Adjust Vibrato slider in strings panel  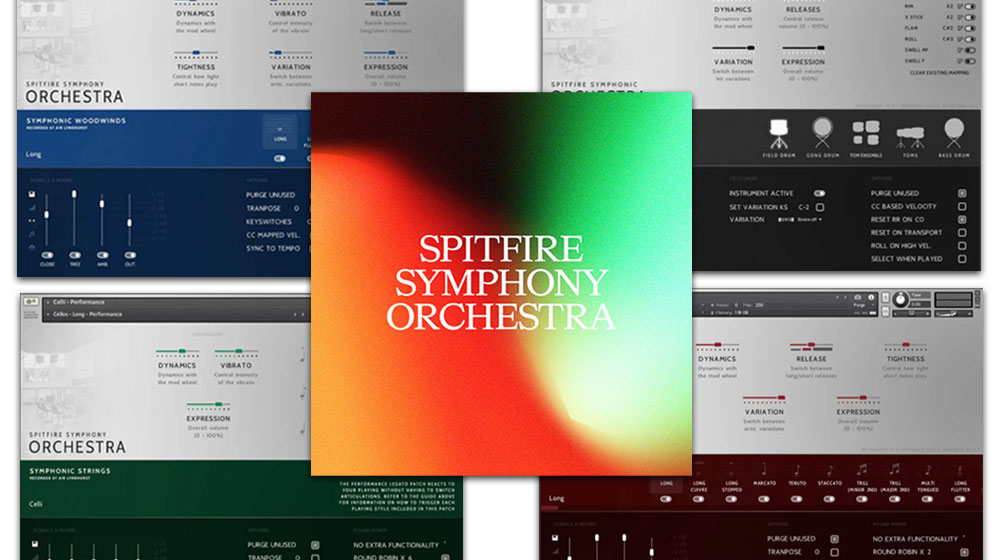(x=236, y=352)
